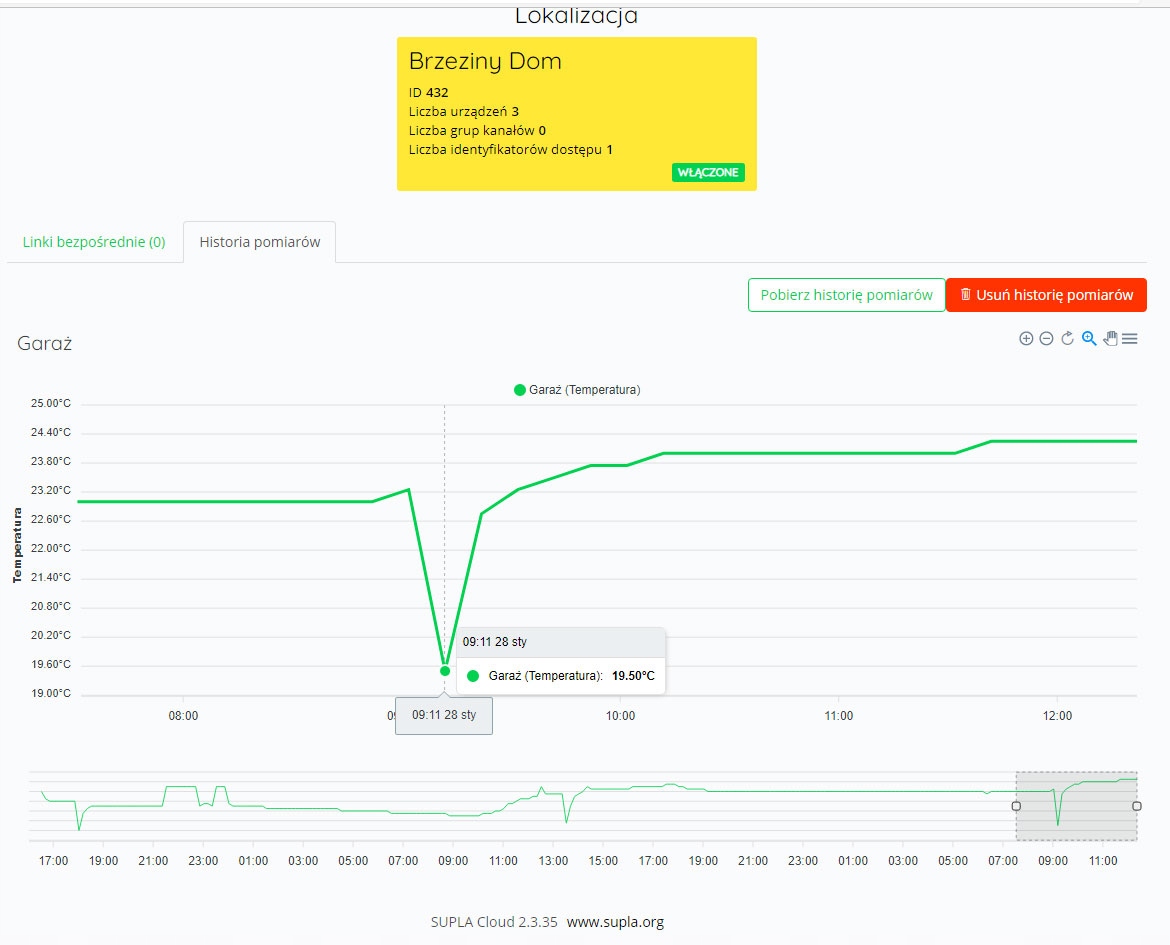The height and width of the screenshot is (945, 1170).
Task: Click the trash icon inside the red button
Action: click(x=963, y=294)
